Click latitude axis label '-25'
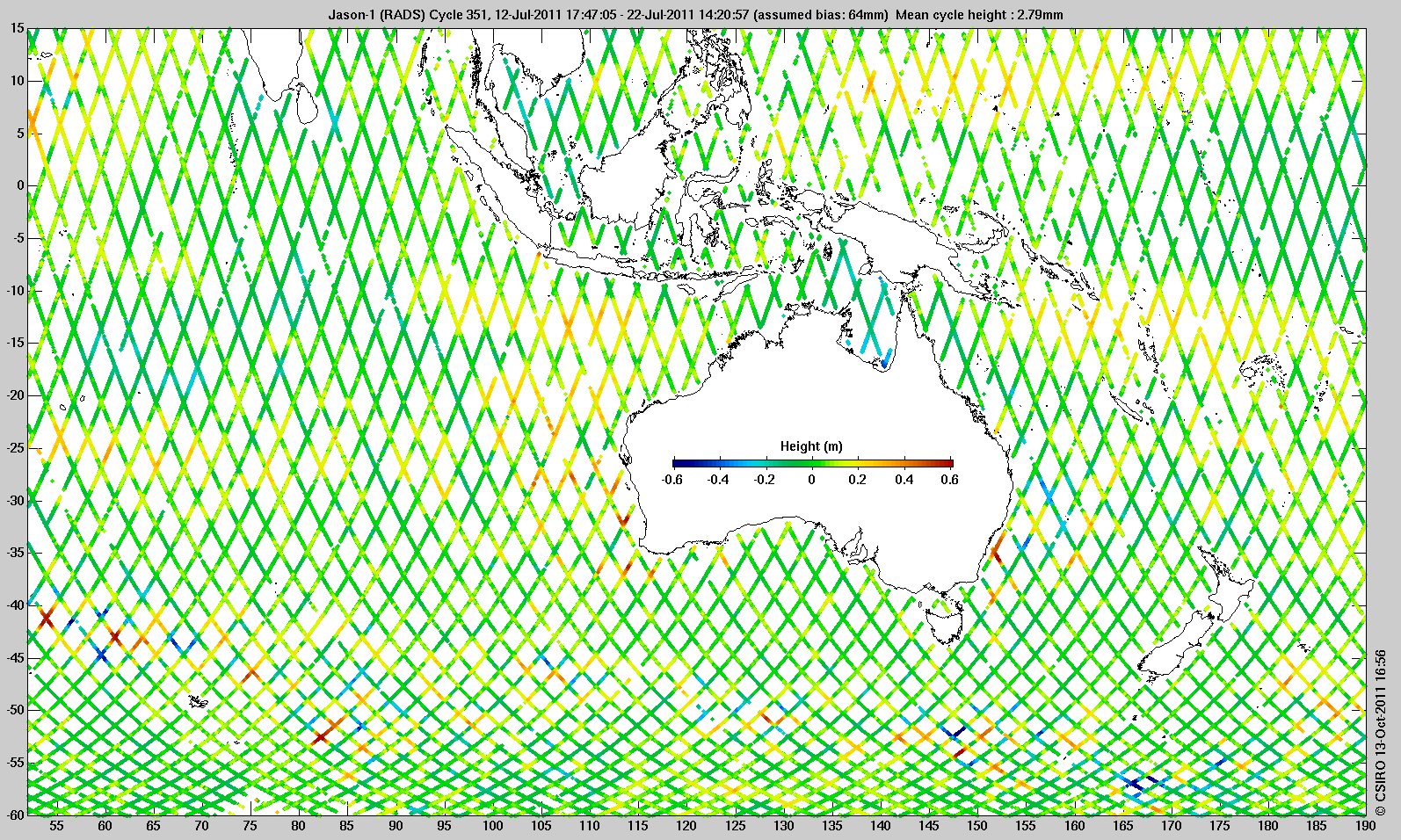Image resolution: width=1401 pixels, height=840 pixels. (x=15, y=448)
